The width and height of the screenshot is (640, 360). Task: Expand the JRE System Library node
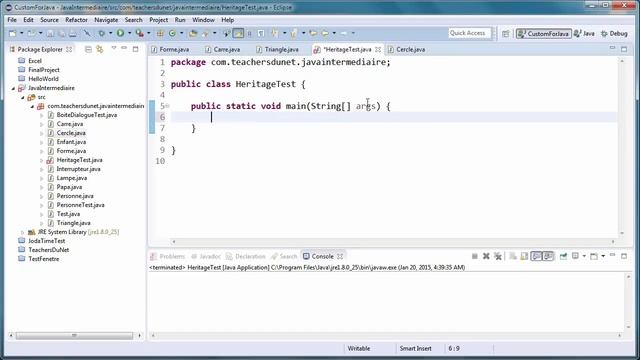[x=22, y=232]
